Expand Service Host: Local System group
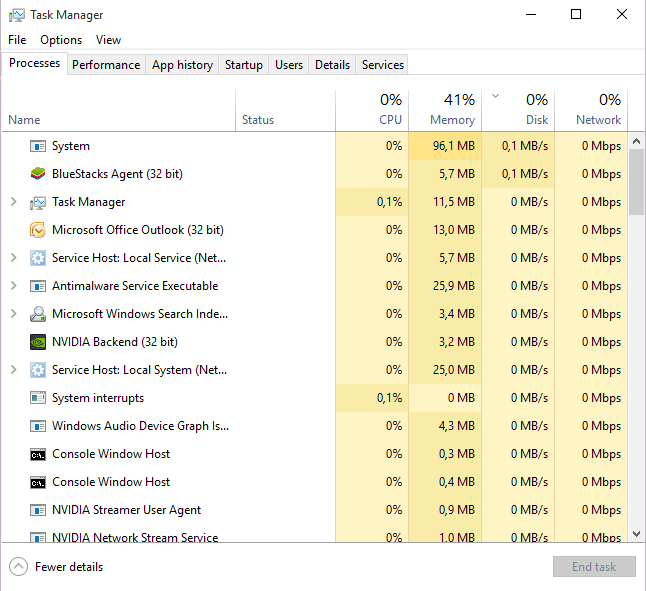This screenshot has width=646, height=591. point(14,370)
